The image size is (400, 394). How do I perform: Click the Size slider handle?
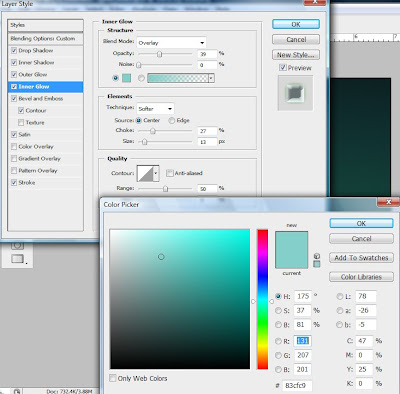[144, 142]
